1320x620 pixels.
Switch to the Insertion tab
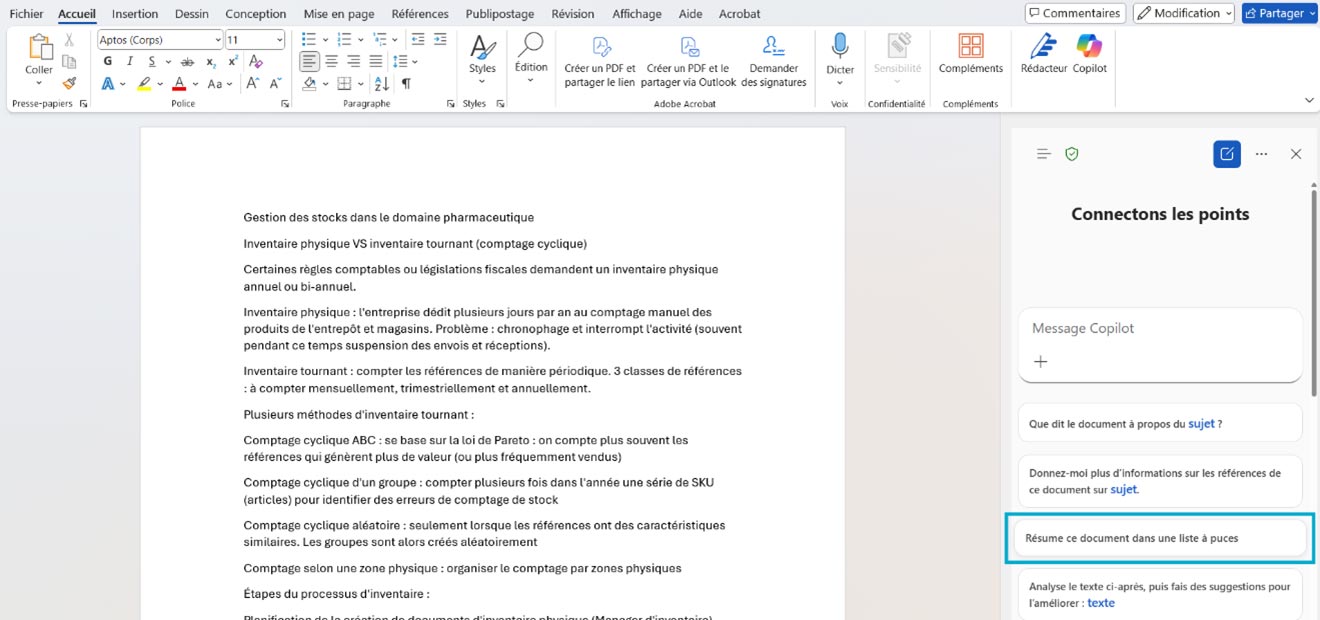[x=135, y=14]
